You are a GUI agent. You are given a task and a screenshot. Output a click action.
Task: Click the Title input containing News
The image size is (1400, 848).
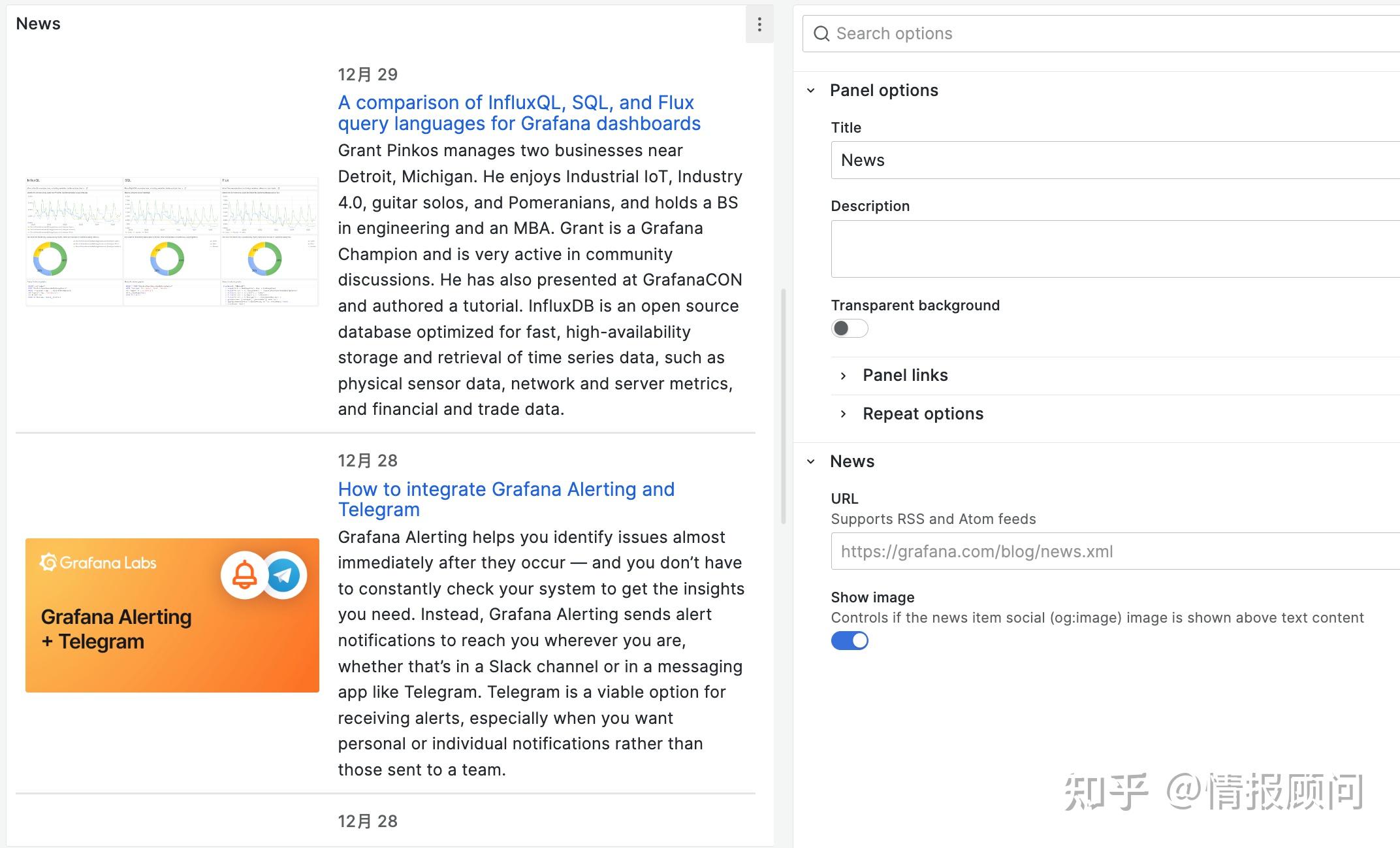1110,160
